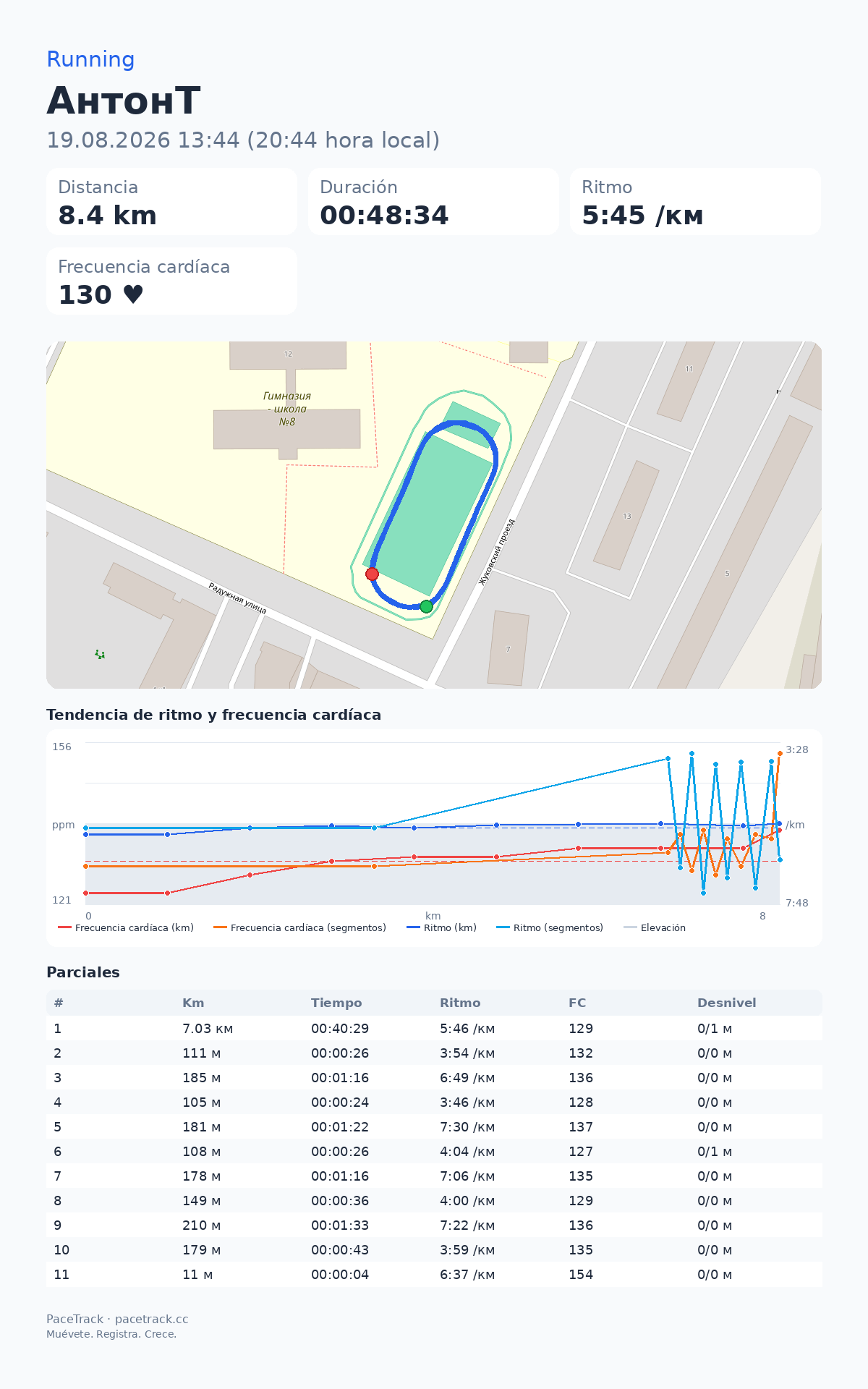Sort by the Ritmo column header
The height and width of the screenshot is (1389, 868).
coord(460,1003)
